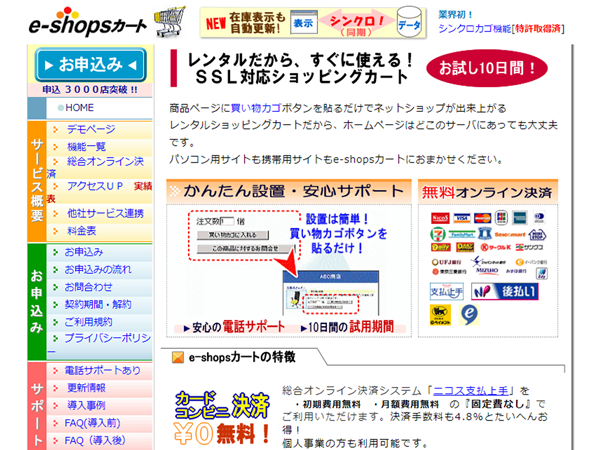
Task: Open the sidebar お申込み link
Action: tap(84, 252)
